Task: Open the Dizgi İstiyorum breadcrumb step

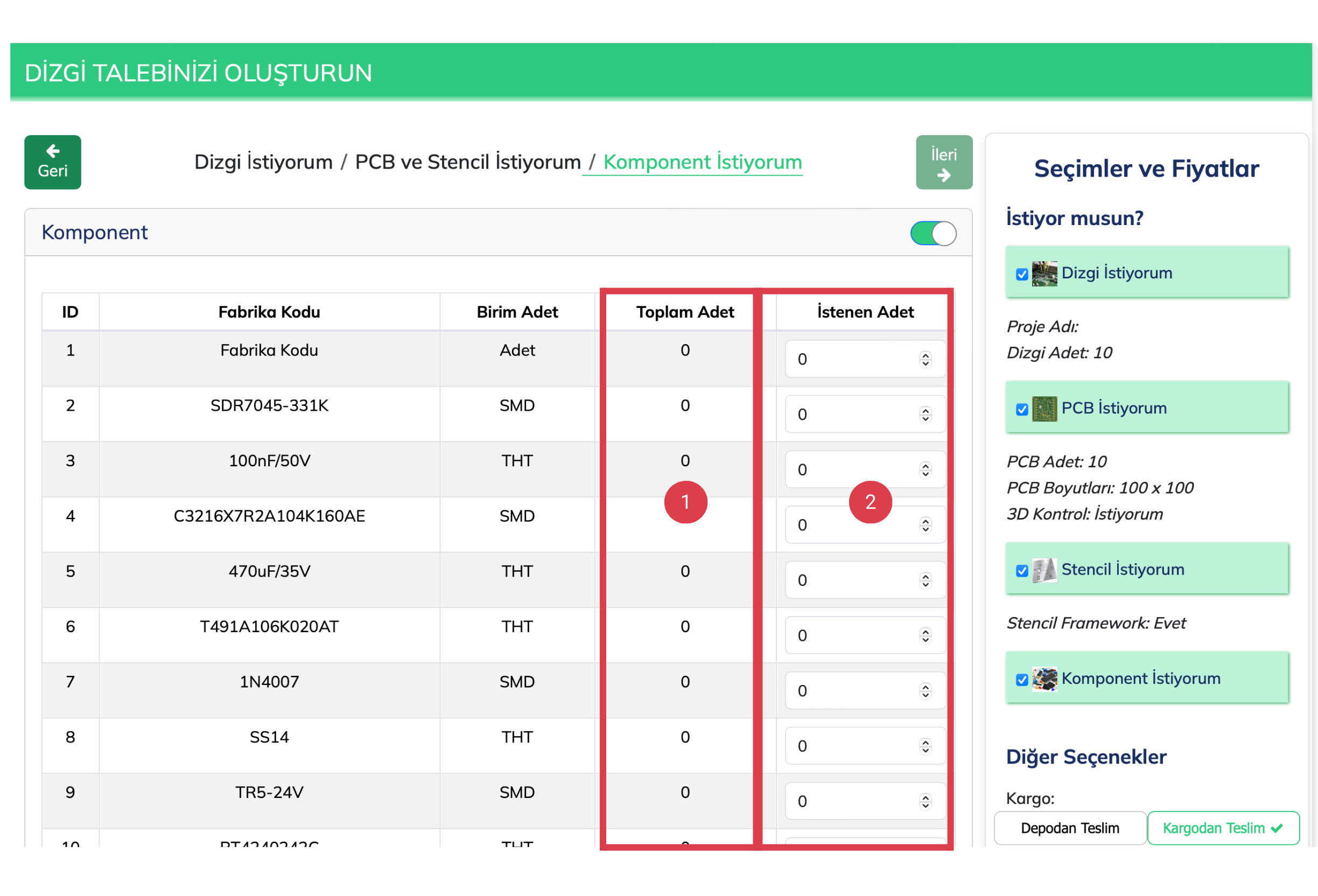Action: tap(263, 162)
